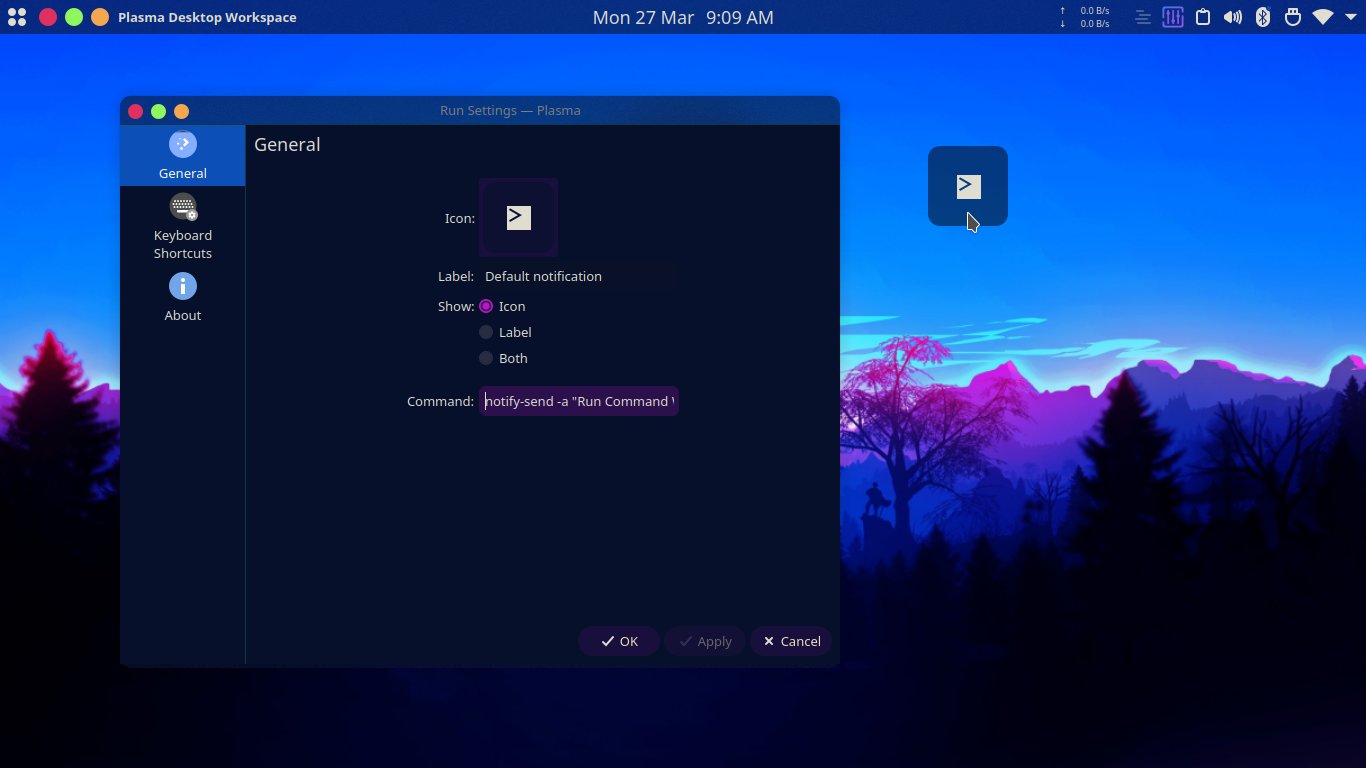The image size is (1366, 768).
Task: Cancel the Run Settings dialog
Action: (791, 641)
